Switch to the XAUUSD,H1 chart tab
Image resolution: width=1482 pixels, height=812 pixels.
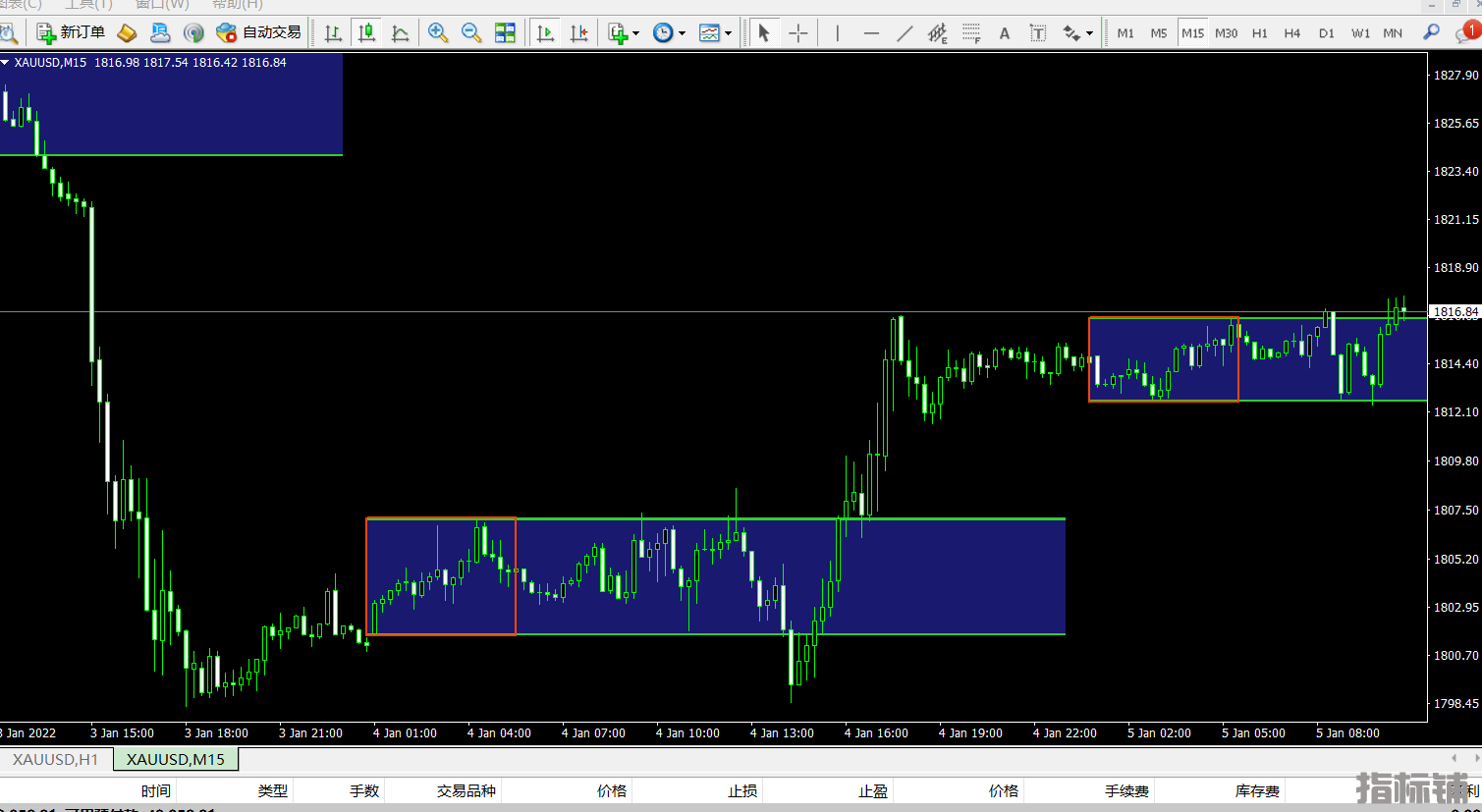(56, 759)
